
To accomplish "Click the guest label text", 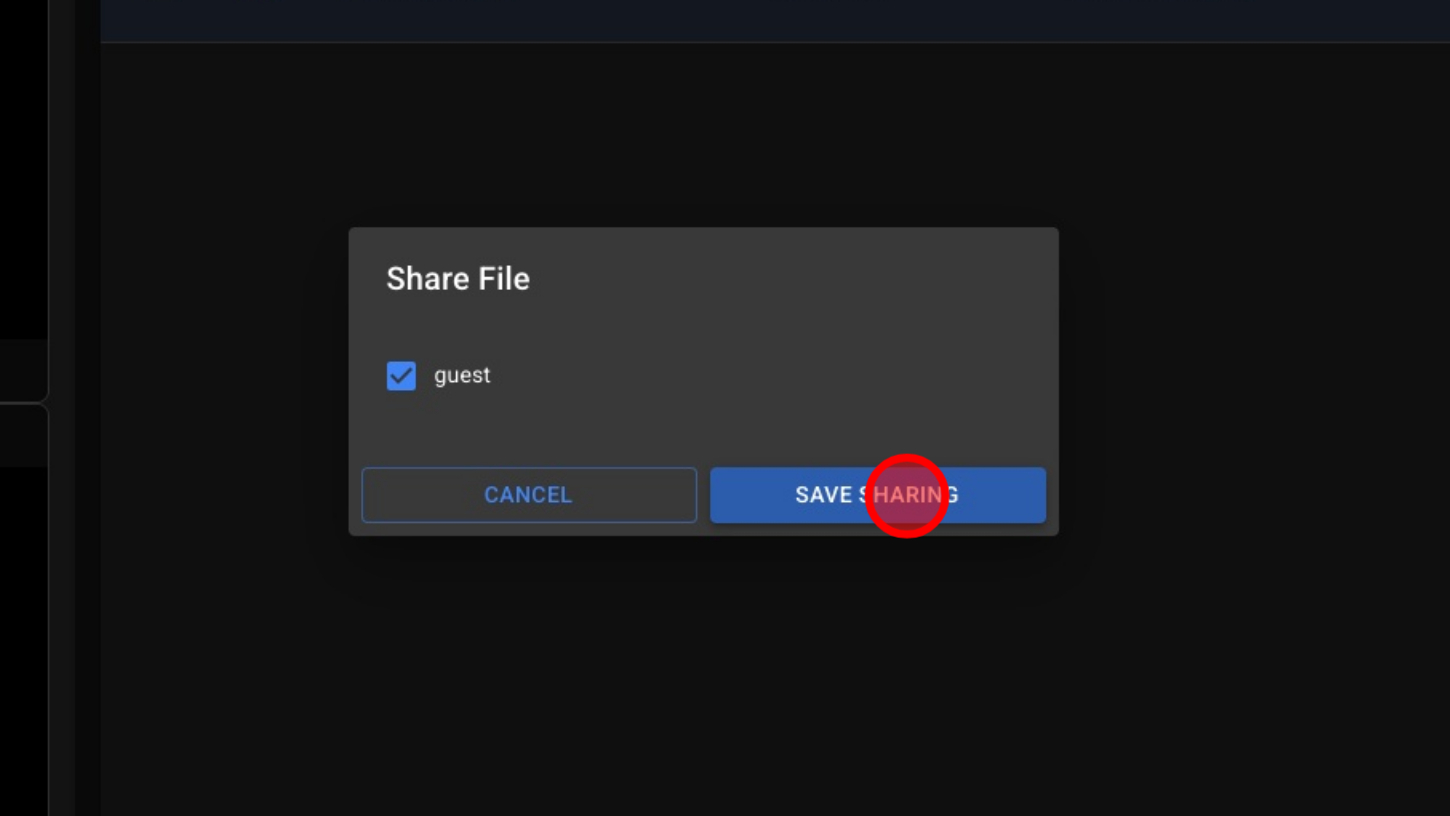I will click(x=462, y=376).
